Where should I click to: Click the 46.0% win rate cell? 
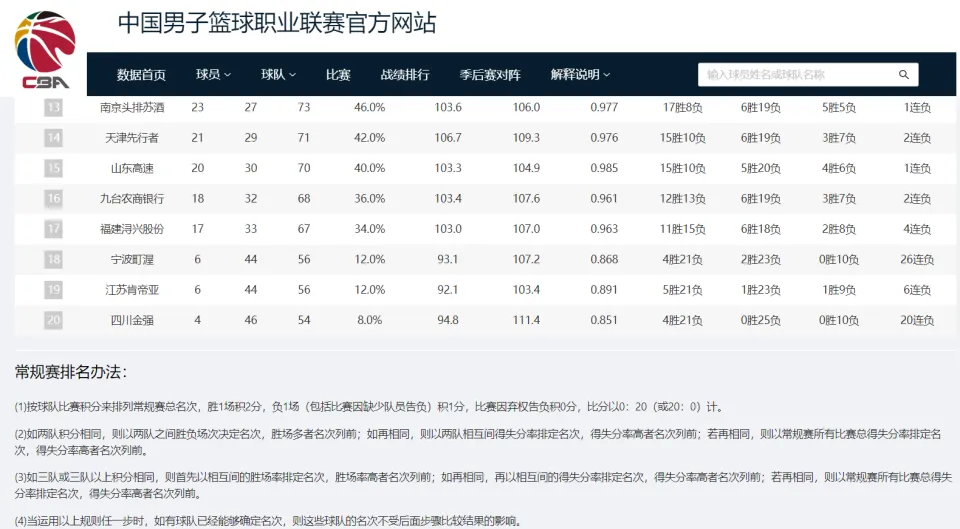click(370, 107)
